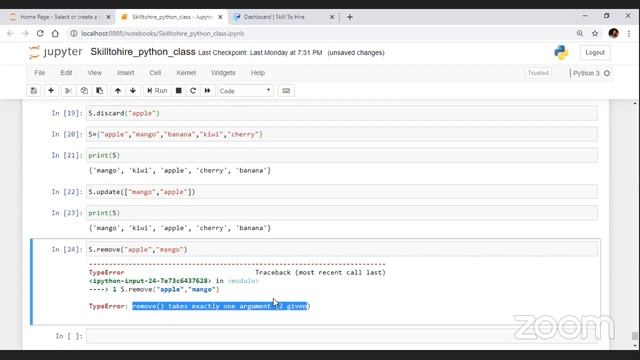This screenshot has height=360, width=640.
Task: Run the selected cell
Action: pos(157,91)
